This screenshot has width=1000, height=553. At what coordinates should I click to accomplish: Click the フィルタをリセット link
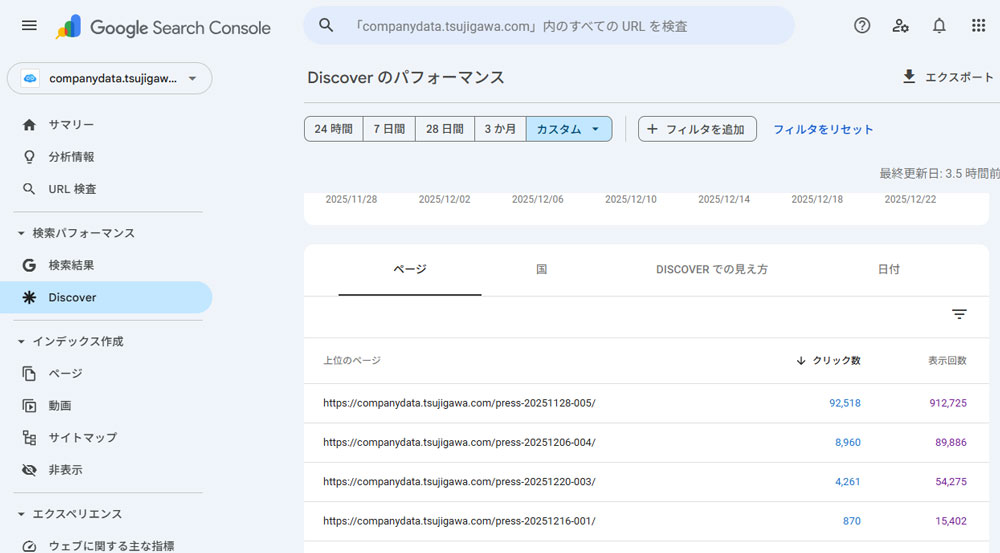(x=823, y=129)
